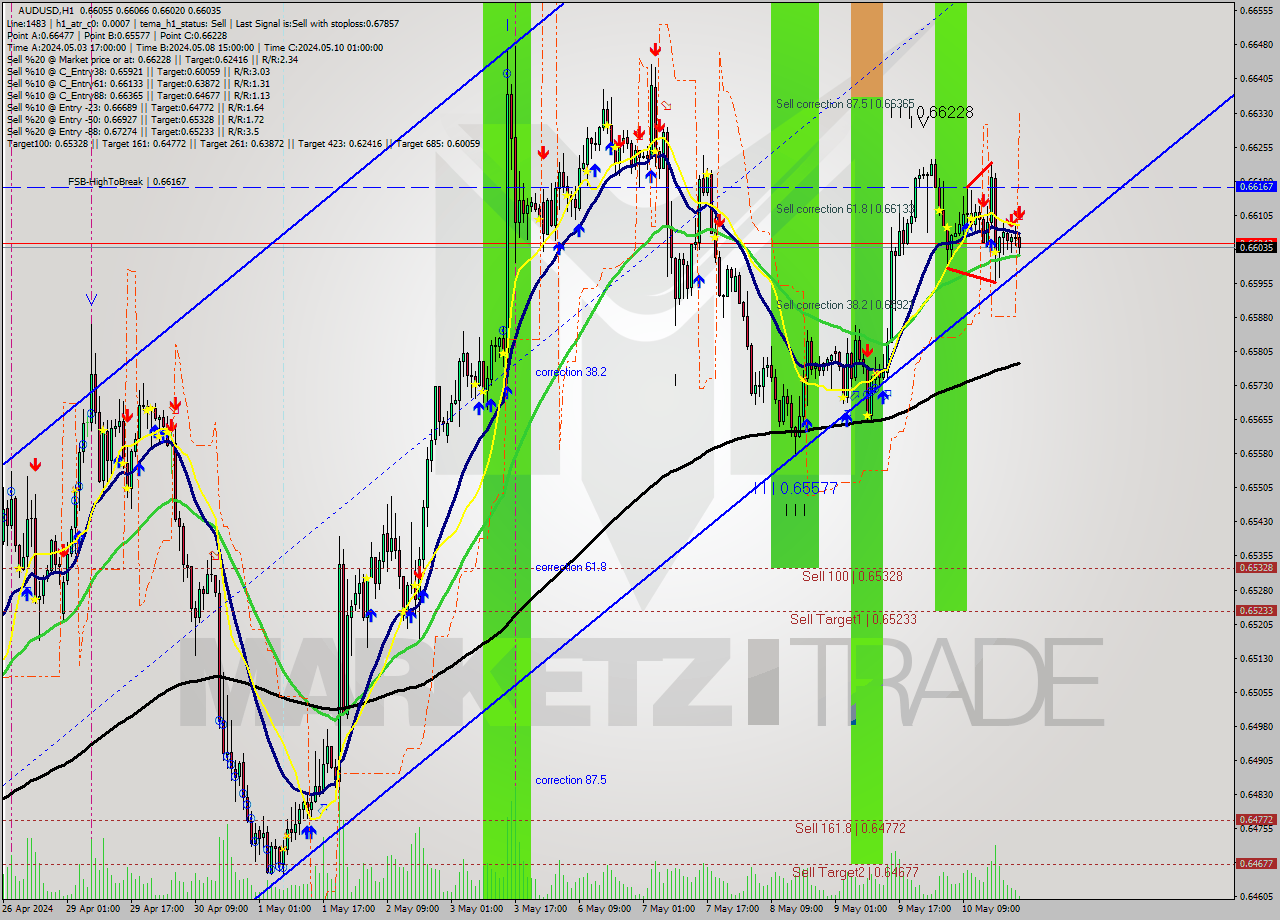Click the Sell correction 61.8 label

(844, 209)
